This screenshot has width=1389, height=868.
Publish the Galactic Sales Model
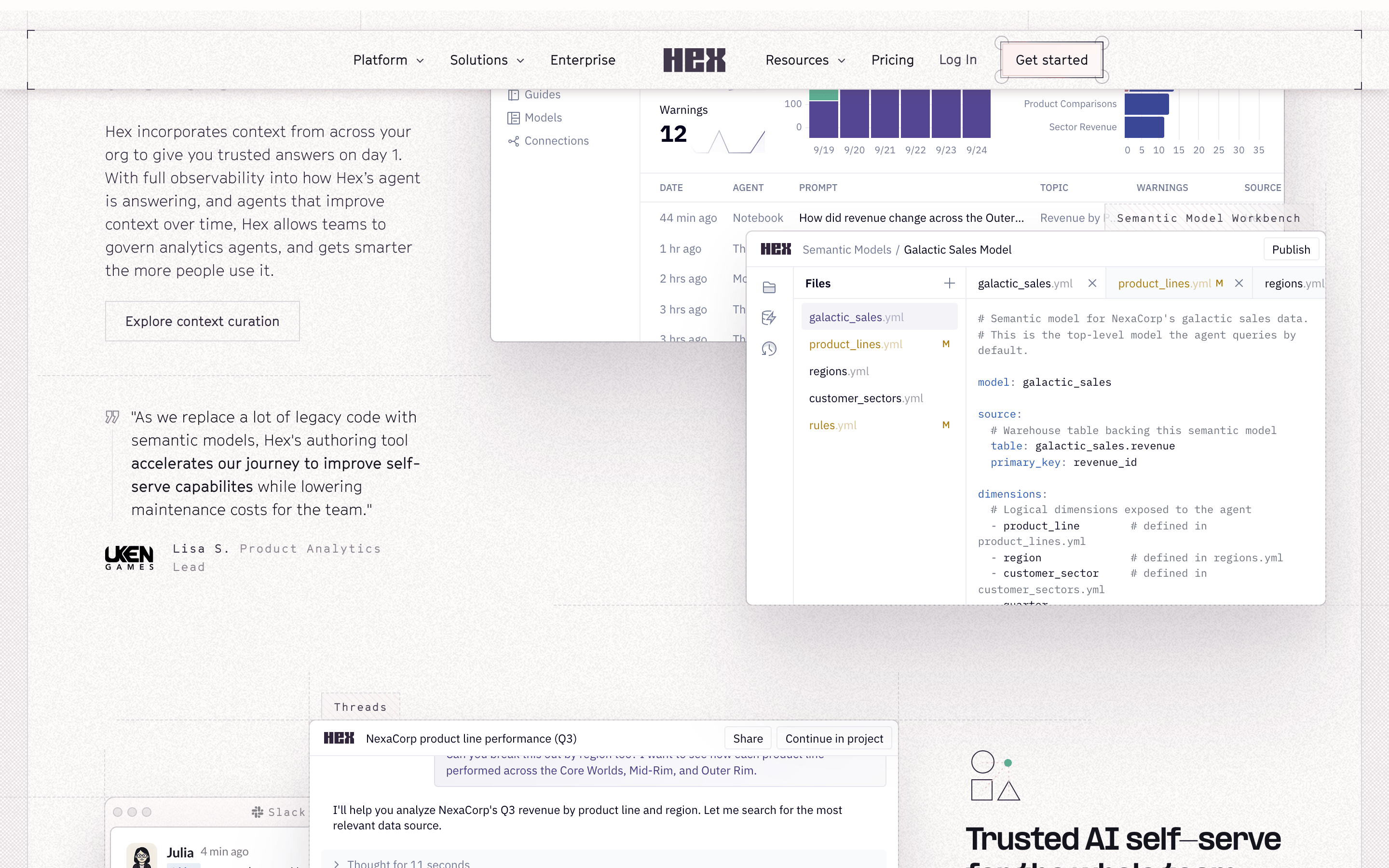click(1291, 249)
